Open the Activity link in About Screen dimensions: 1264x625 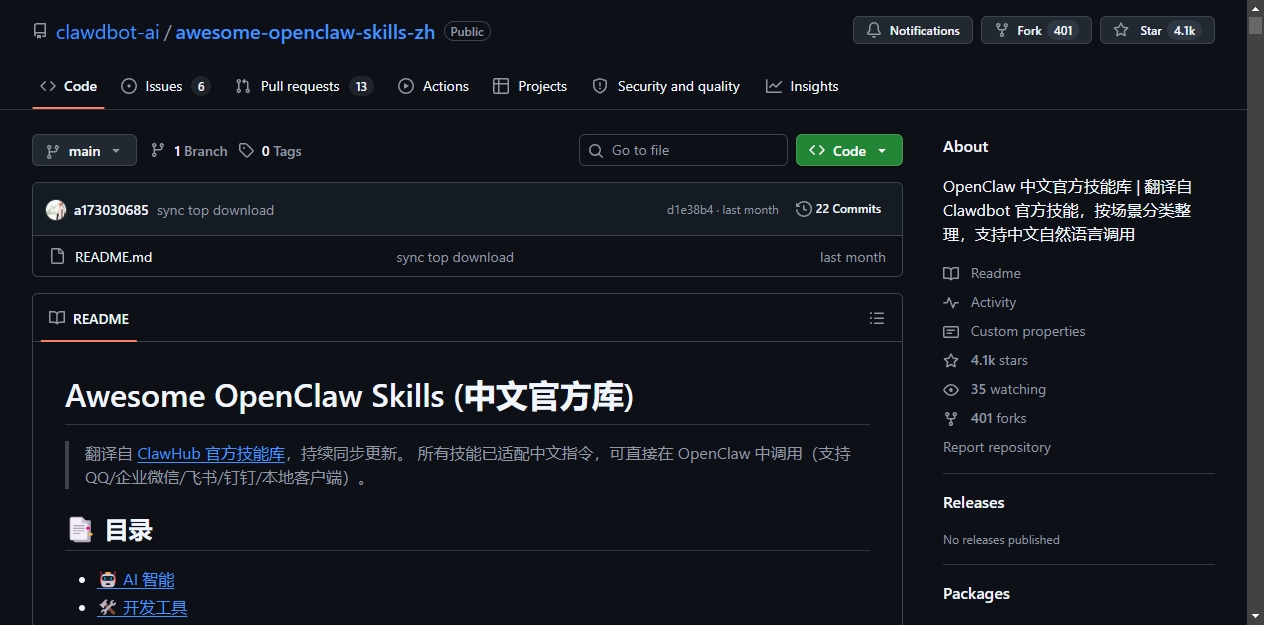[980, 302]
